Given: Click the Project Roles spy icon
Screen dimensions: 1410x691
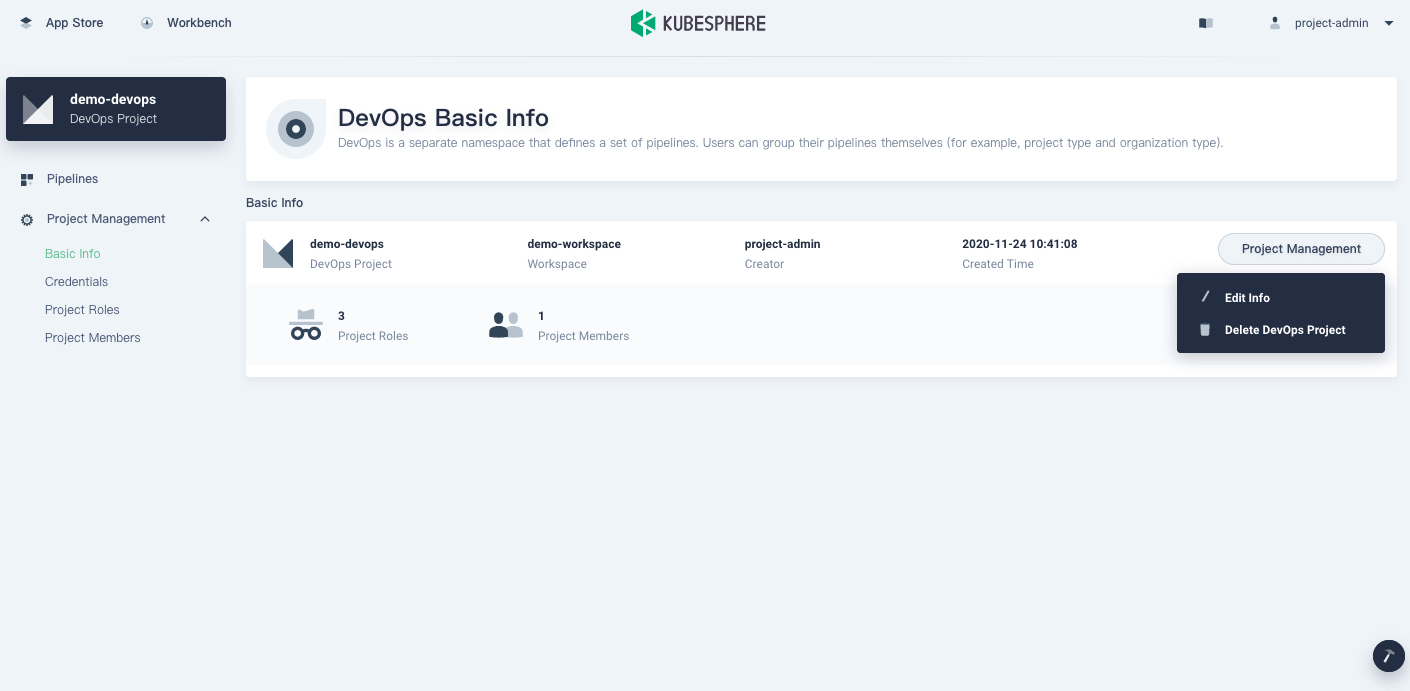Looking at the screenshot, I should (x=306, y=325).
